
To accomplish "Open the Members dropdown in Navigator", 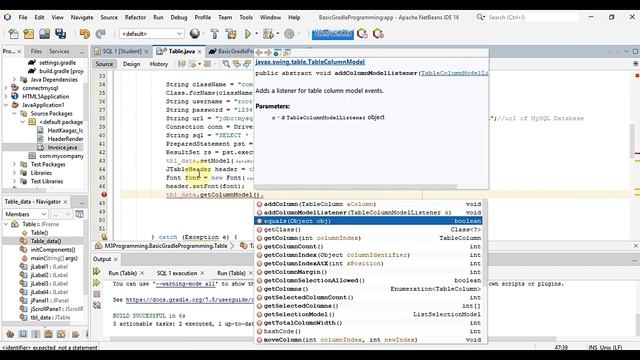I will click(25, 214).
